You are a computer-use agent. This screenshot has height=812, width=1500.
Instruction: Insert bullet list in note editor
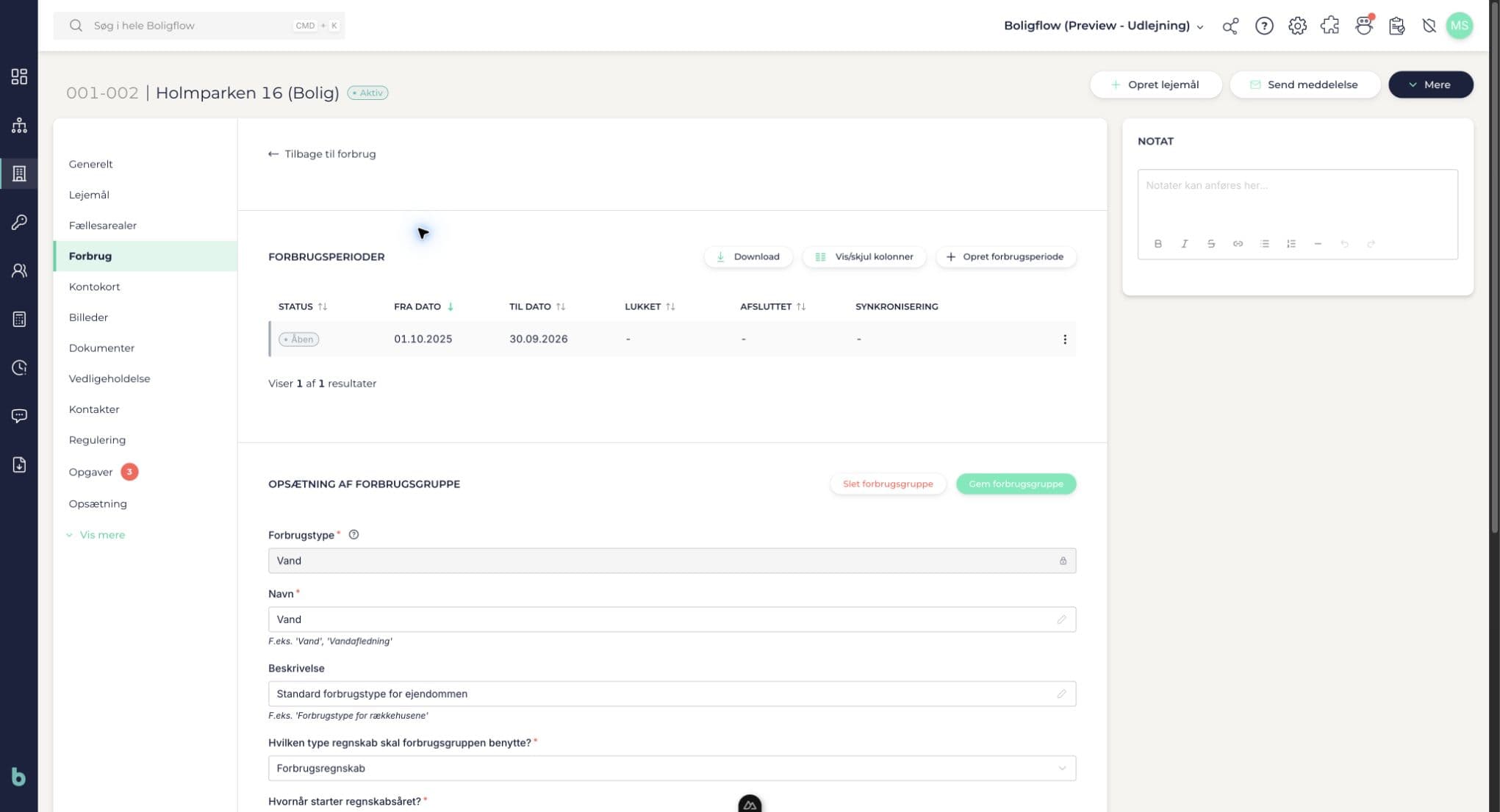tap(1264, 244)
